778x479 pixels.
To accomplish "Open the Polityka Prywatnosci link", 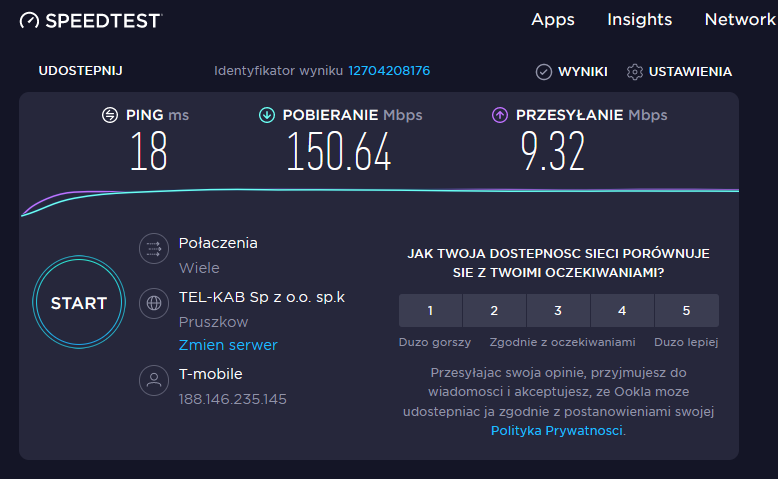I will pyautogui.click(x=556, y=430).
